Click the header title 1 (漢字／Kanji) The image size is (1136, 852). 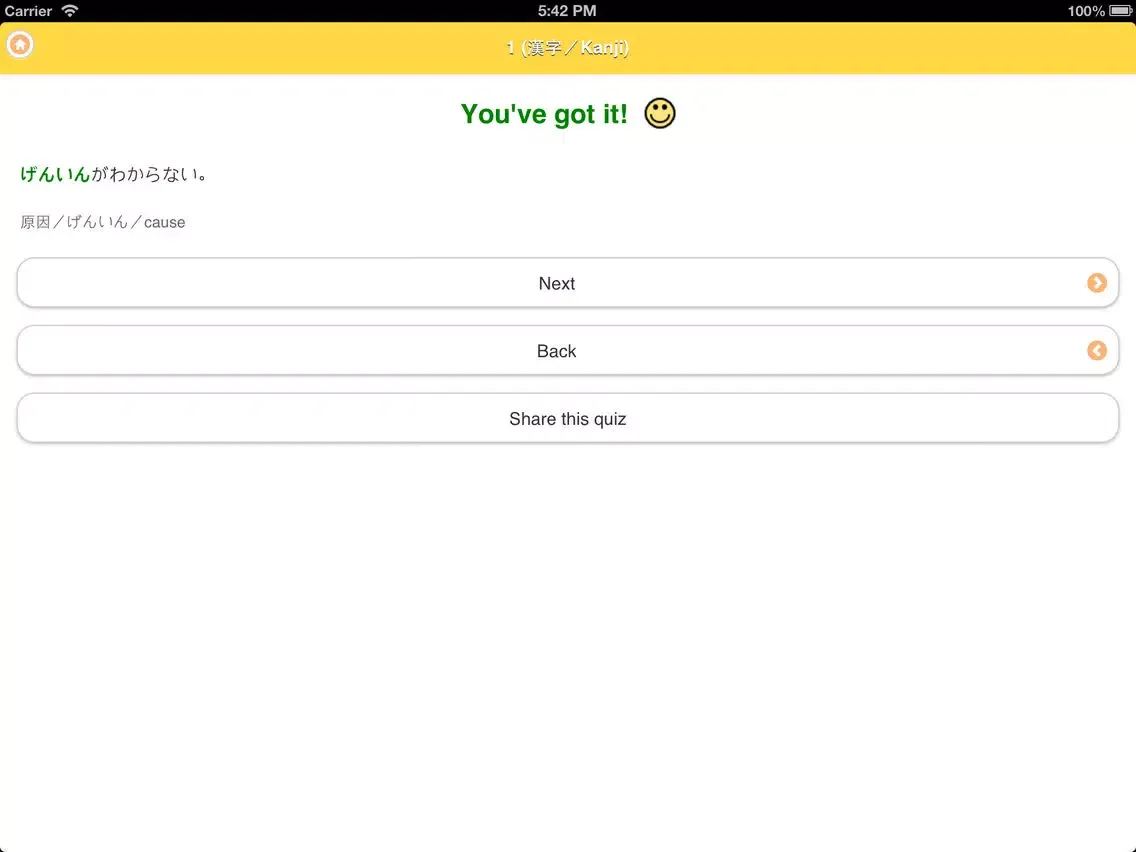567,48
